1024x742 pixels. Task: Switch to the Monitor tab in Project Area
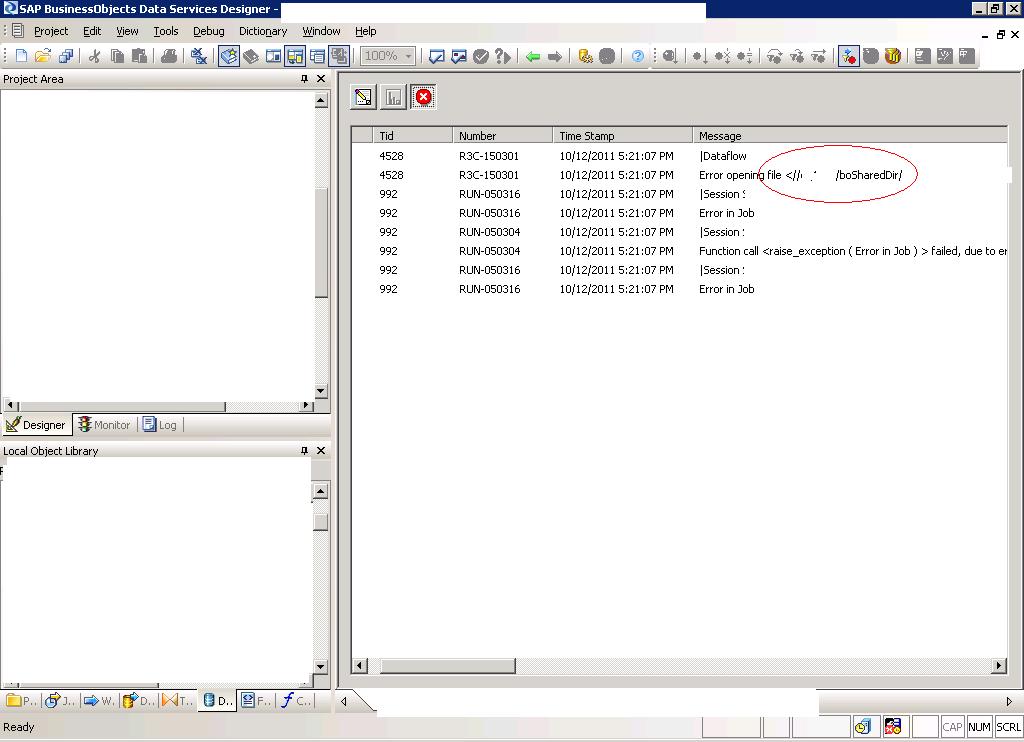(104, 425)
